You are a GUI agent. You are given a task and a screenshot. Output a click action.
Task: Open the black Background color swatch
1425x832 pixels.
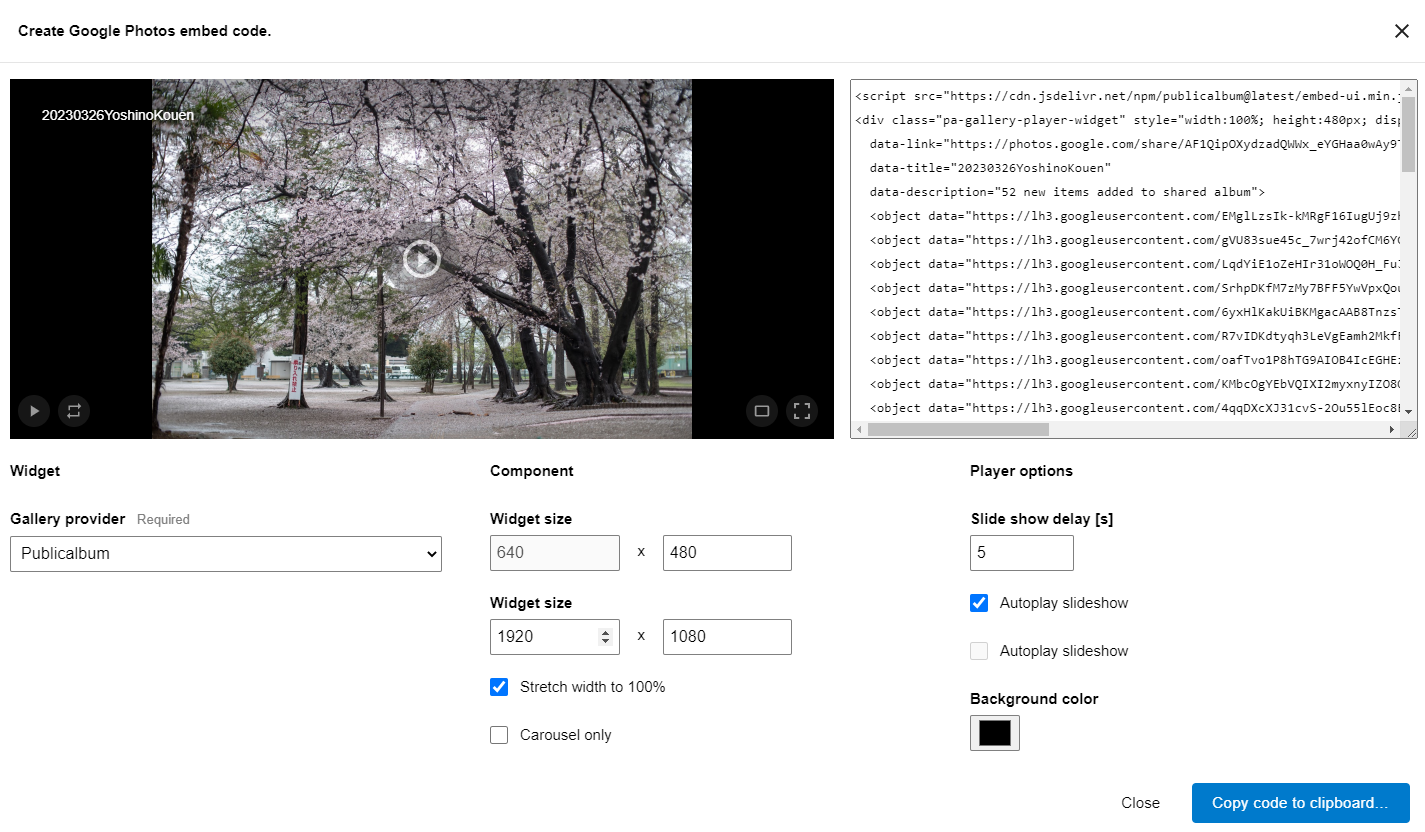tap(995, 733)
